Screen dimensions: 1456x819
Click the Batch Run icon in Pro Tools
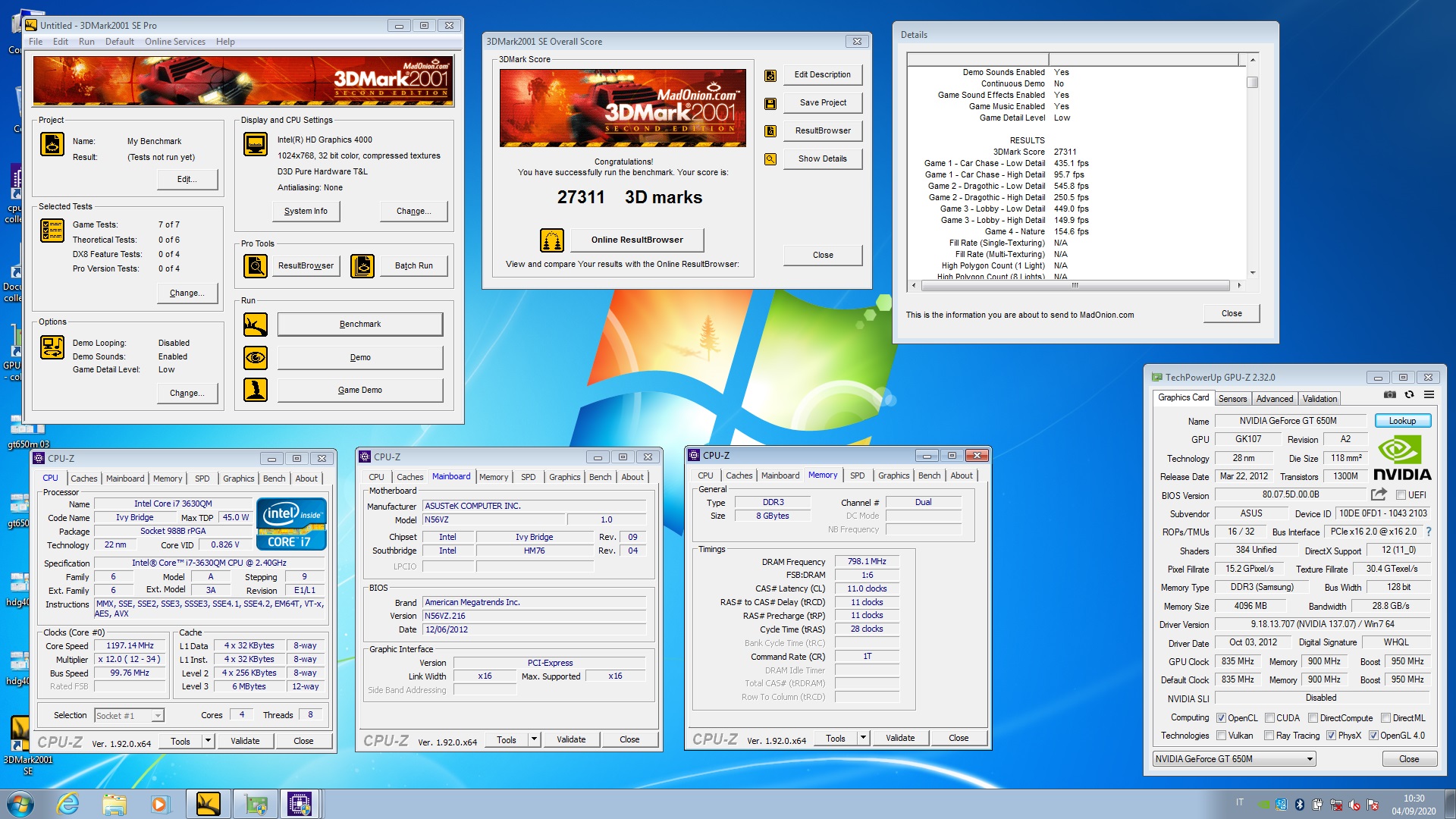362,265
